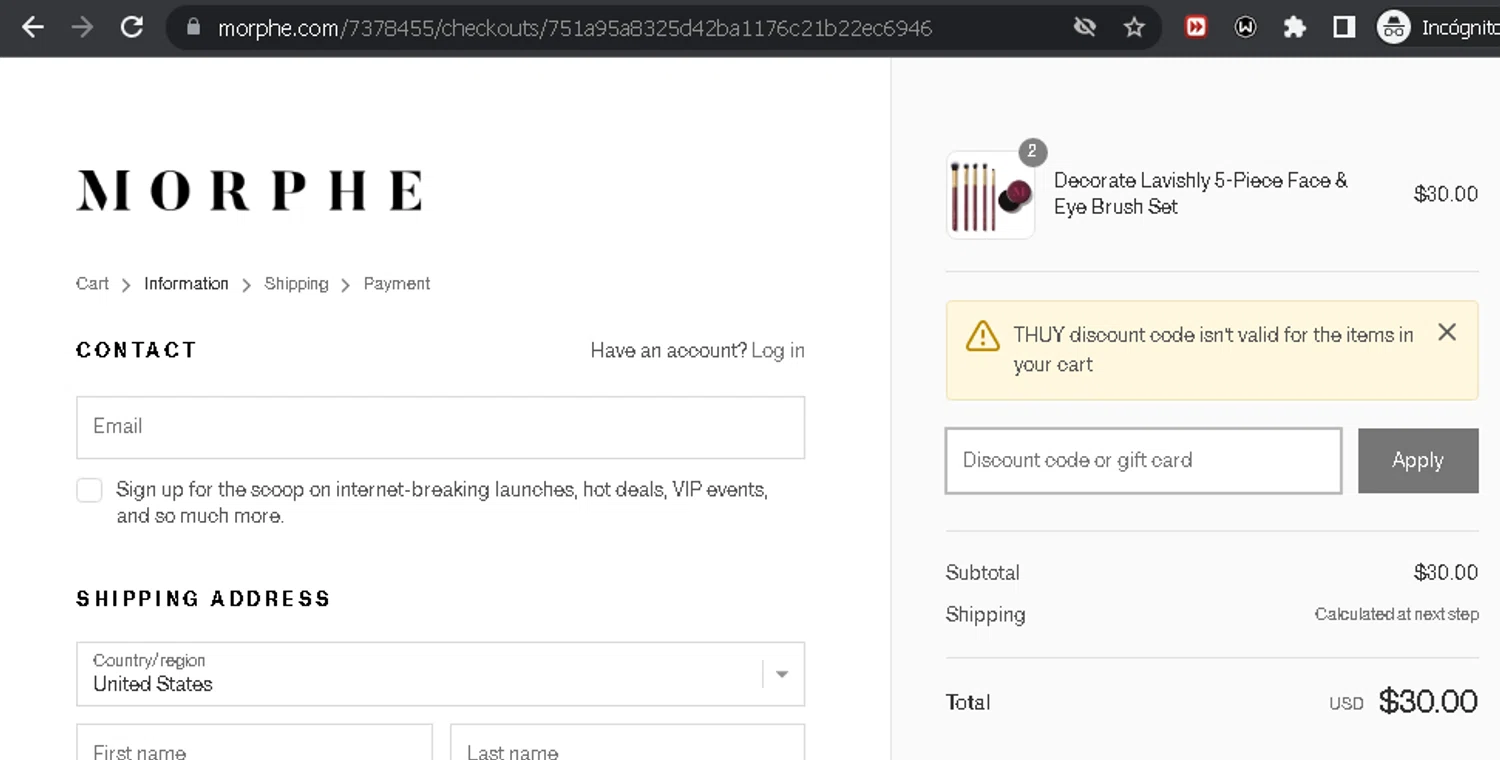Image resolution: width=1500 pixels, height=760 pixels.
Task: Click the brush set product thumbnail
Action: 990,195
